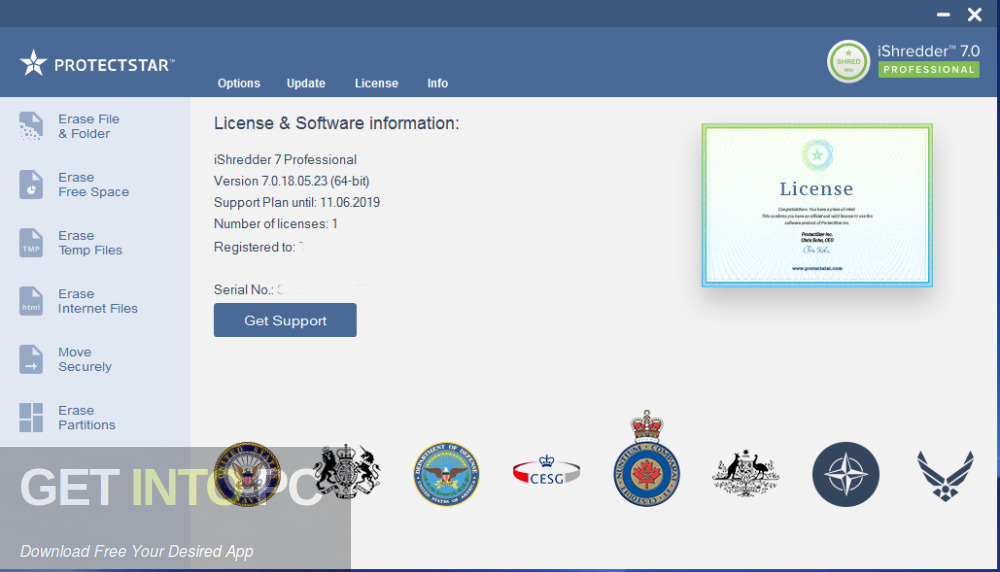Click the Registered to label
The height and width of the screenshot is (572, 1000).
[x=254, y=247]
